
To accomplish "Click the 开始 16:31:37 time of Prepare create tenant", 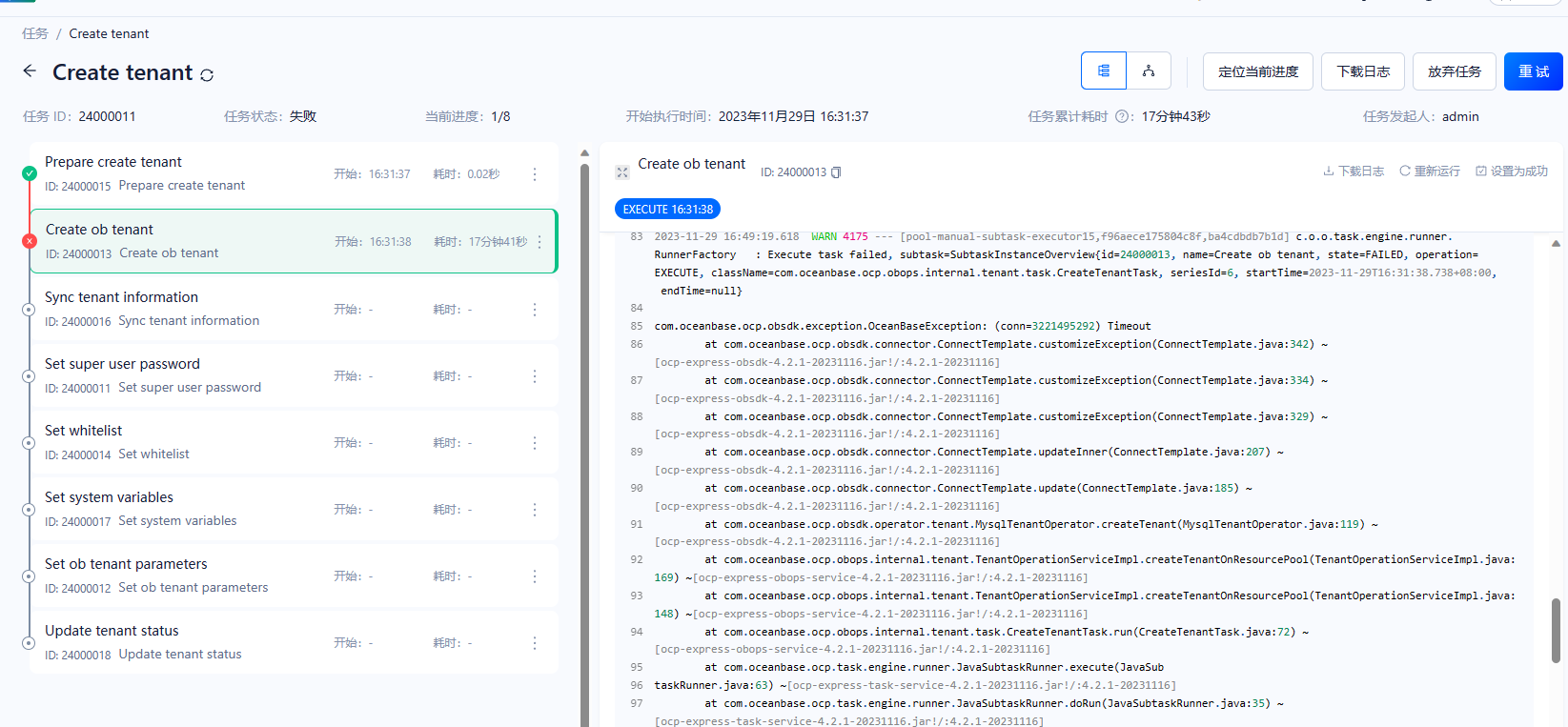I will [x=372, y=174].
